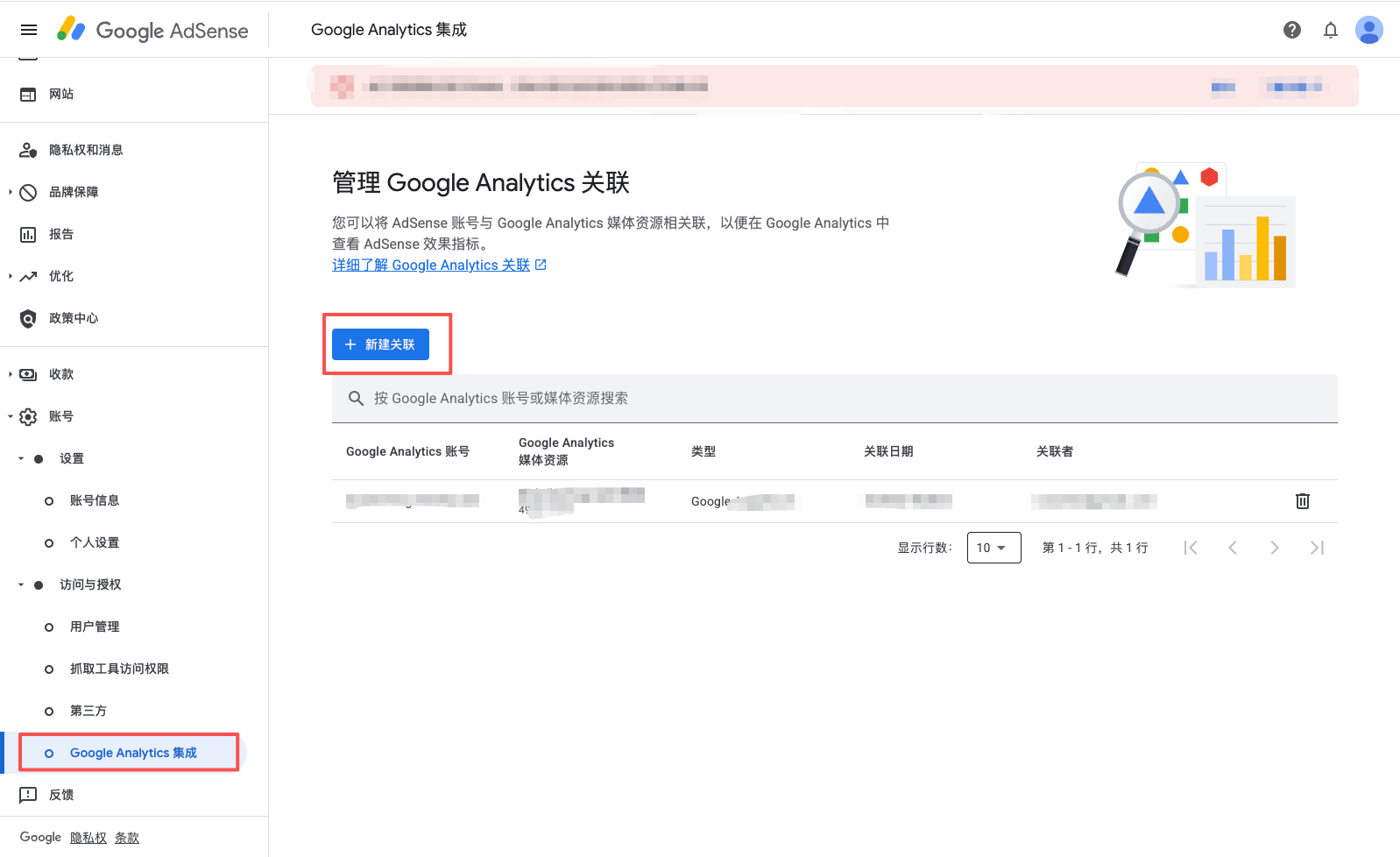
Task: Go to last page of results
Action: click(1317, 548)
